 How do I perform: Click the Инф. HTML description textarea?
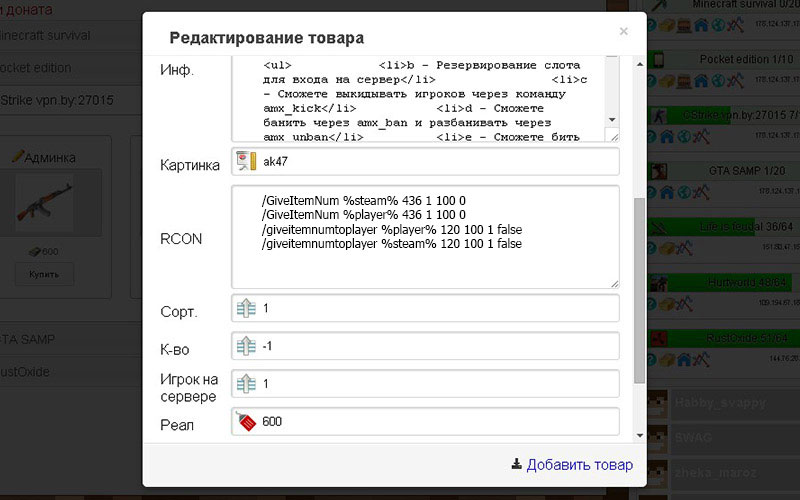click(x=420, y=100)
